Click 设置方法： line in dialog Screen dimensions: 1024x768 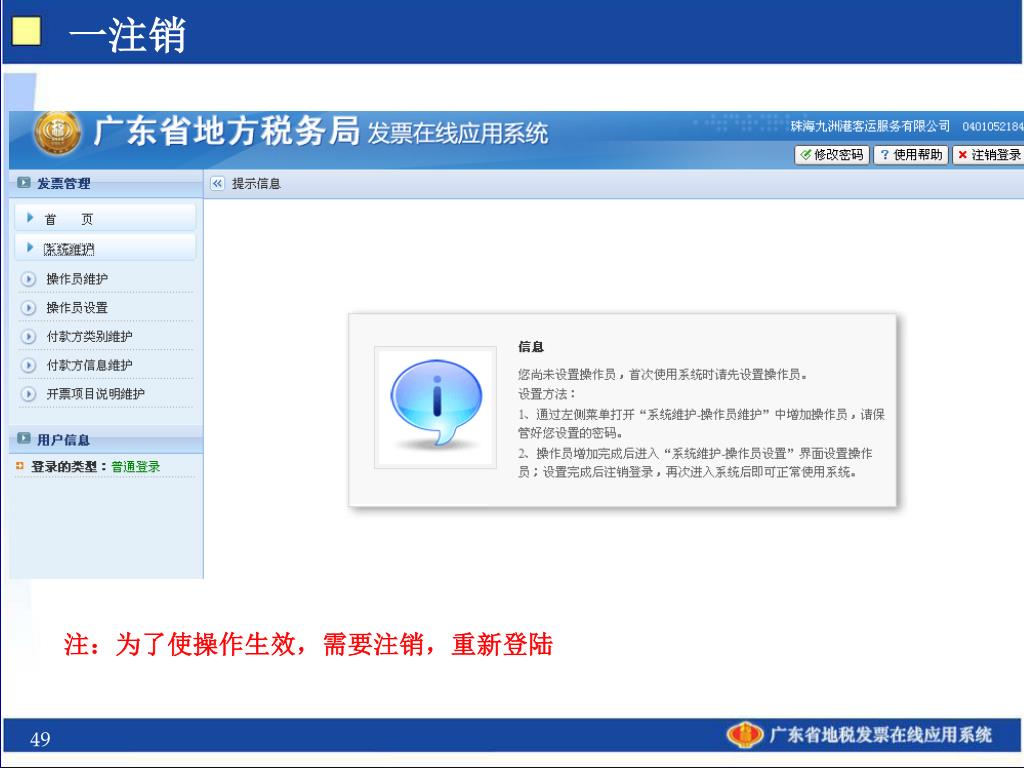pyautogui.click(x=547, y=394)
